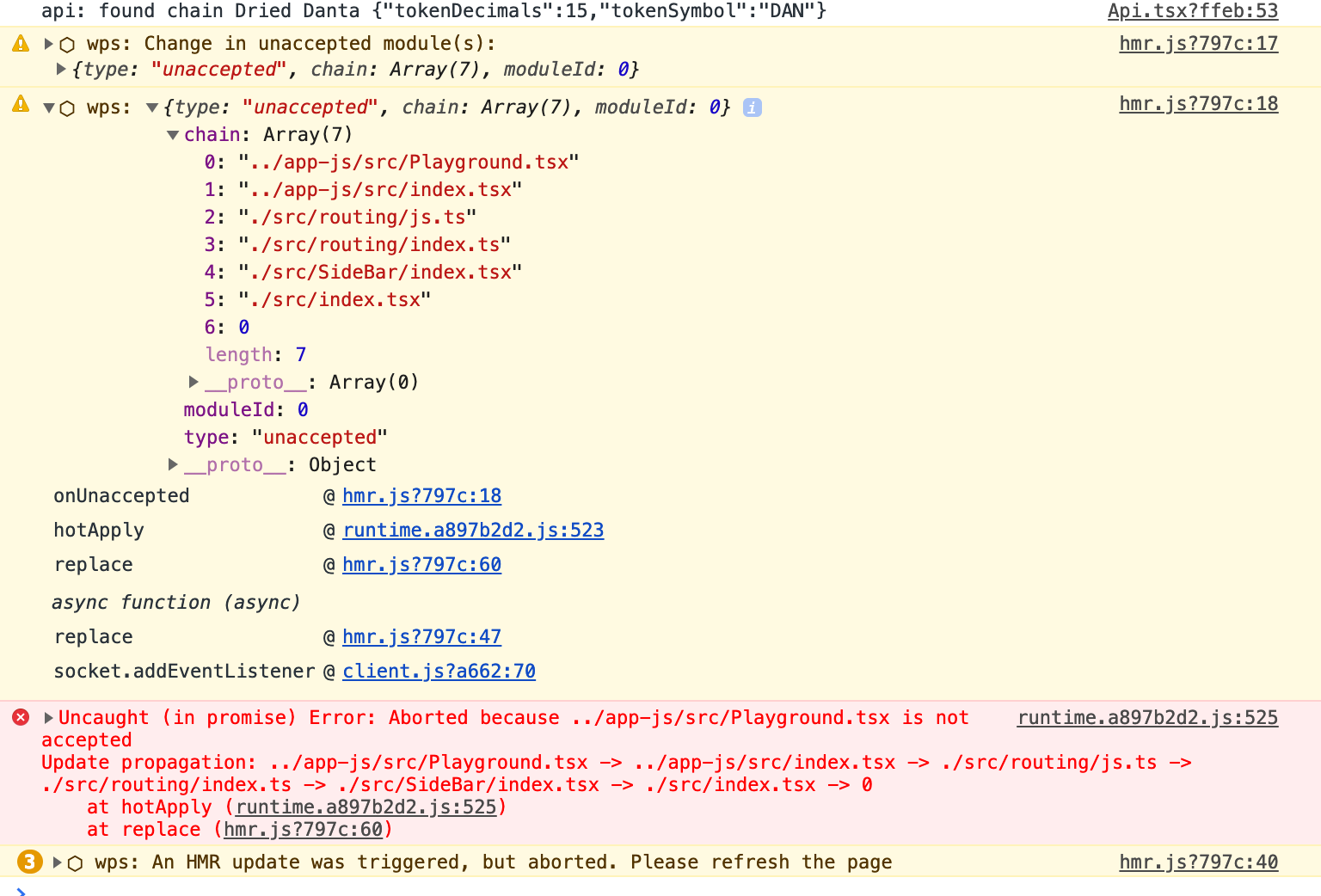Select chain entry 3 "./src/routing/index.ts"
Viewport: 1321px width, 896px height.
(357, 245)
